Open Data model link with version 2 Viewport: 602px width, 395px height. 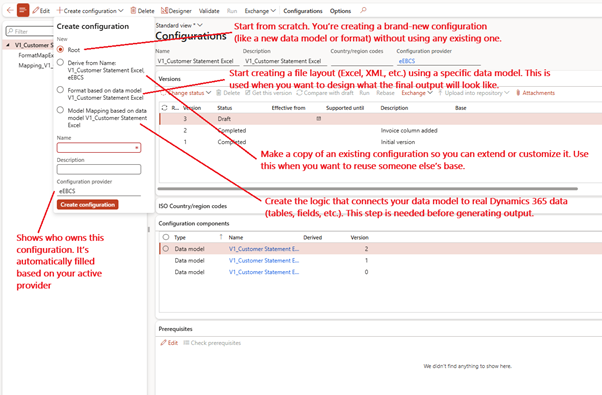click(x=264, y=249)
